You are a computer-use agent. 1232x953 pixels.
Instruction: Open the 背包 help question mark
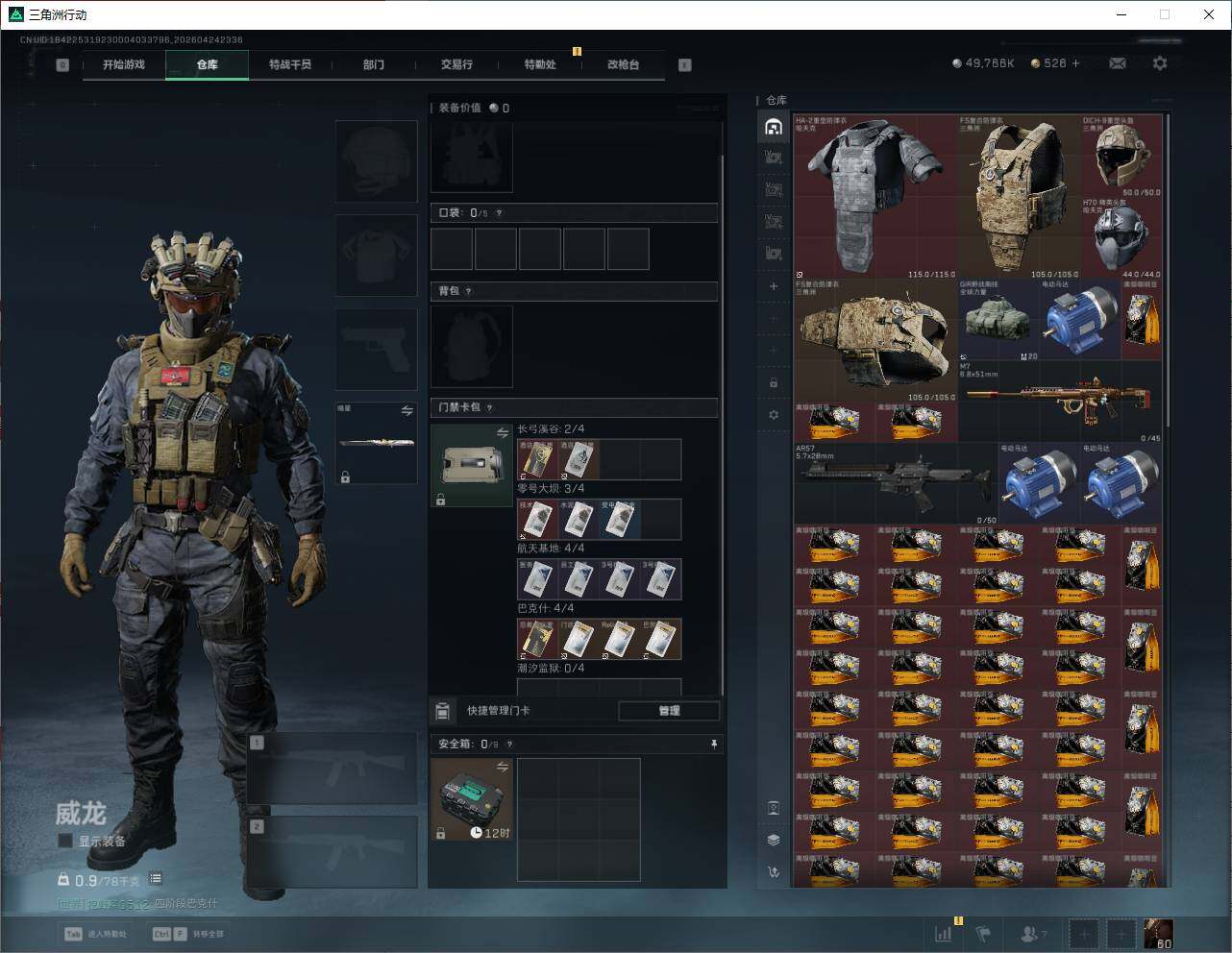(469, 291)
